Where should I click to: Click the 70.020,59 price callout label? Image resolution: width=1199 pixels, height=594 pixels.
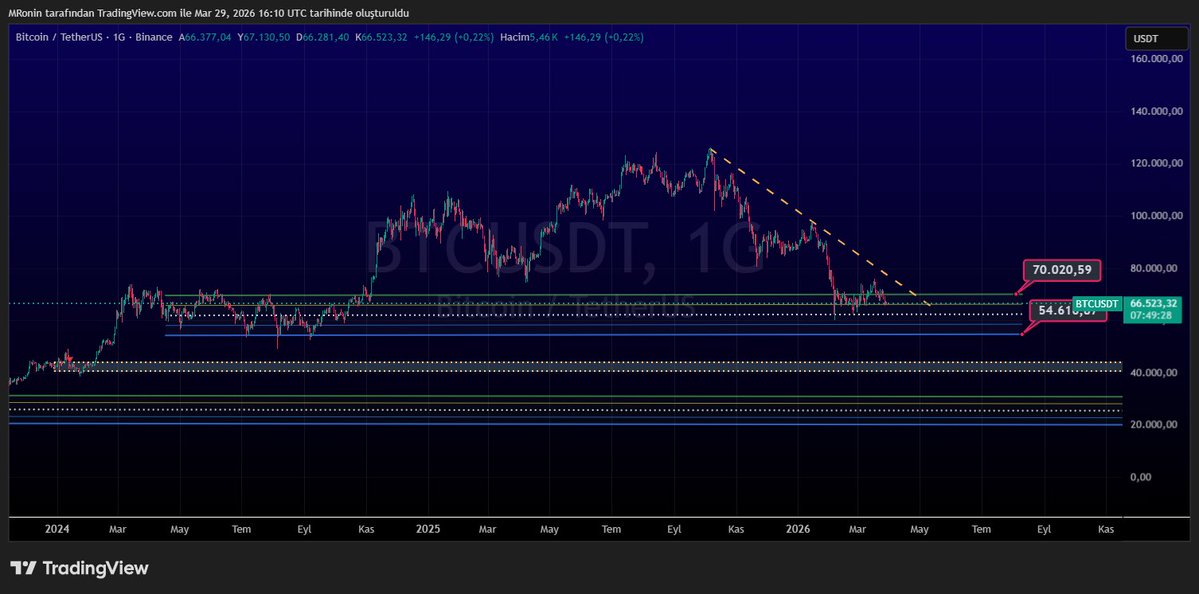(1062, 270)
